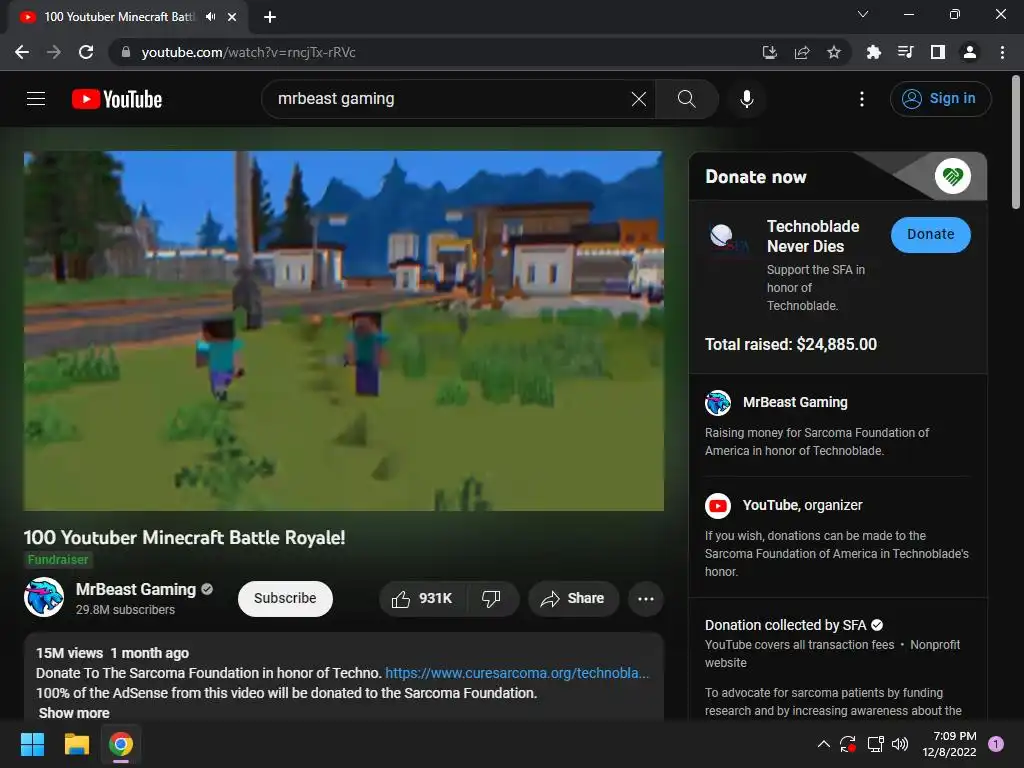Install app icon in address bar
The height and width of the screenshot is (768, 1024).
point(769,52)
